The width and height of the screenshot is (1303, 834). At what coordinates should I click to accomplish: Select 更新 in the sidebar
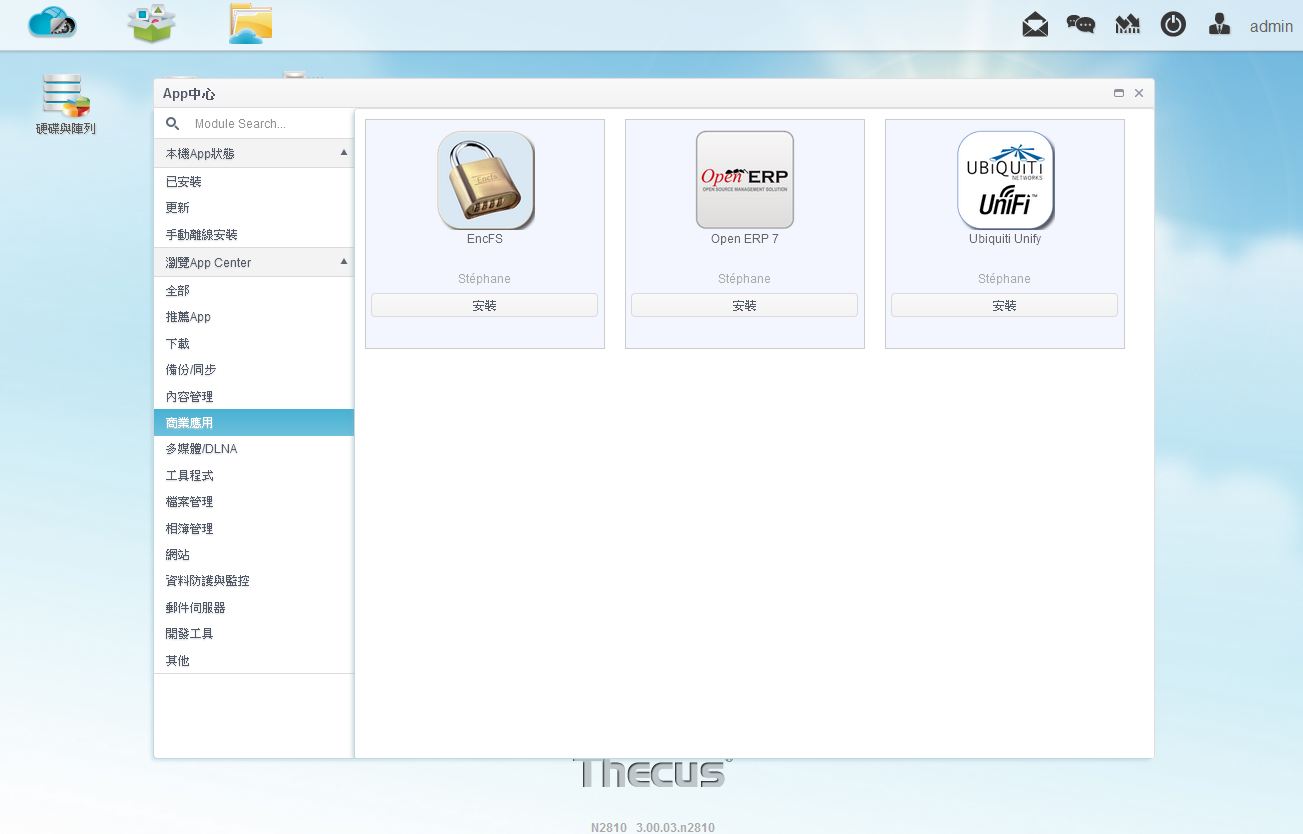(x=254, y=208)
